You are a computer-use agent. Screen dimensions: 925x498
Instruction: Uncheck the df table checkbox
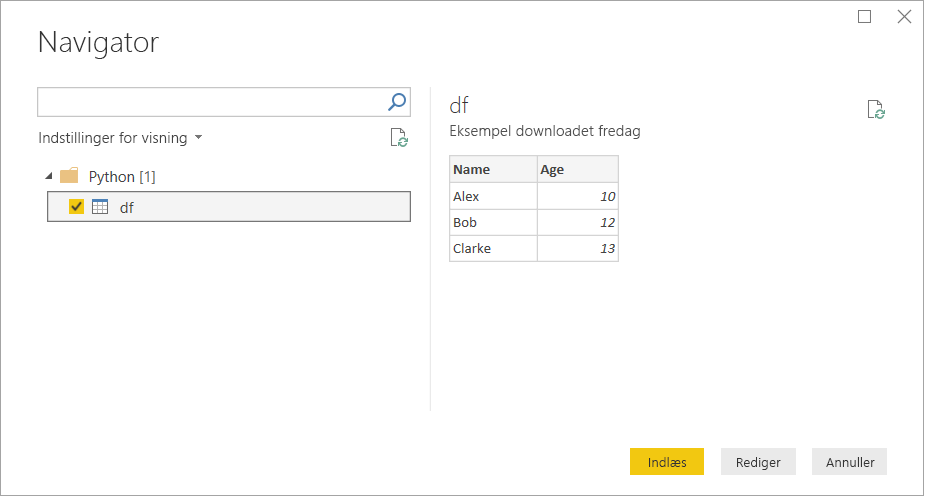point(77,207)
